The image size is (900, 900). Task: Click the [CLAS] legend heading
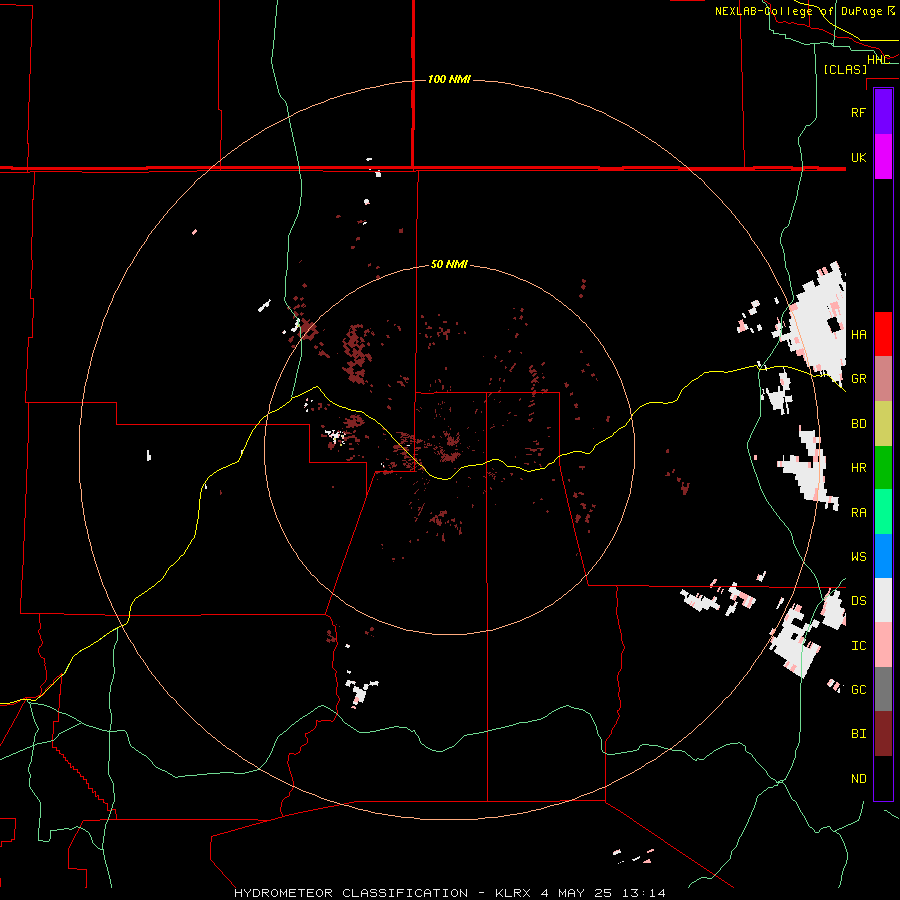point(845,69)
